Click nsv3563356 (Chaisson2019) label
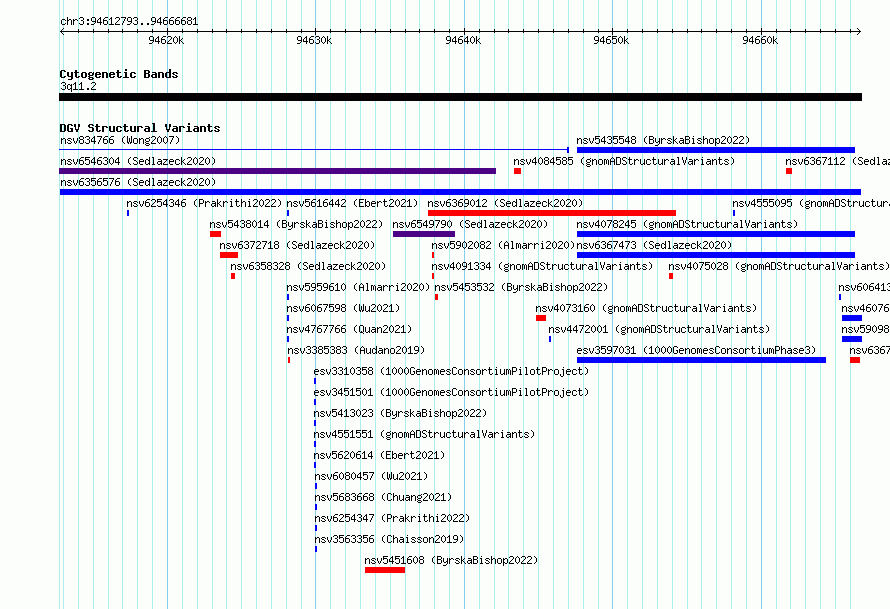 (x=389, y=539)
